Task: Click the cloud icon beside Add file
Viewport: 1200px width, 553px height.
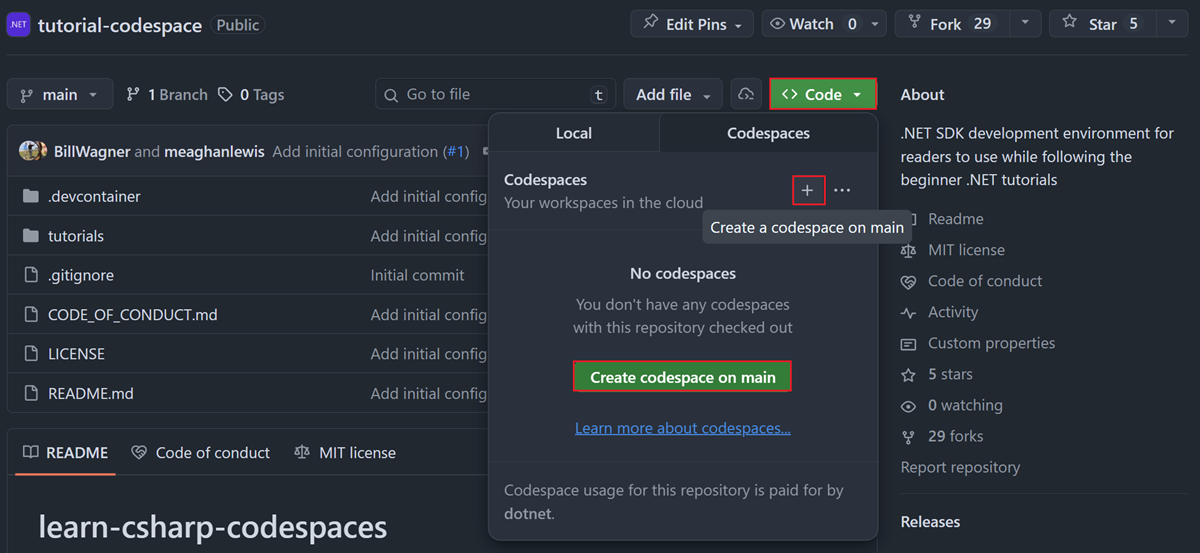Action: (x=746, y=94)
